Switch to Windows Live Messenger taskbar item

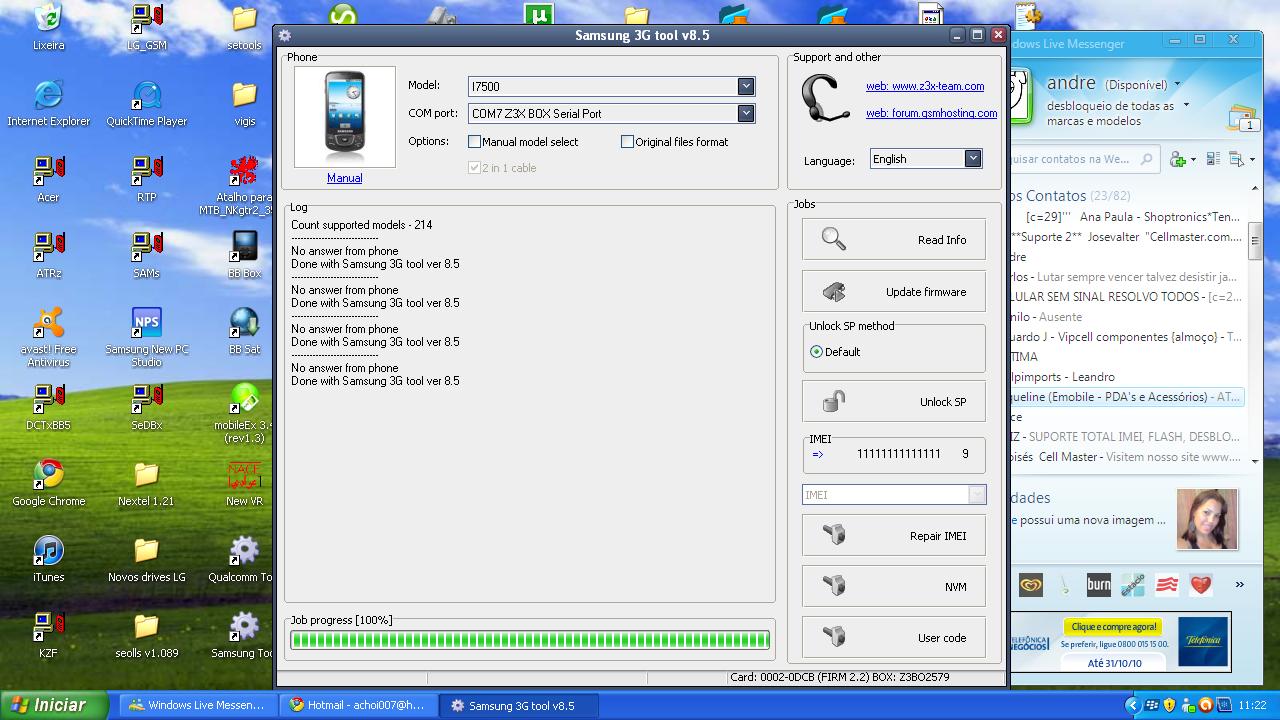click(x=197, y=705)
